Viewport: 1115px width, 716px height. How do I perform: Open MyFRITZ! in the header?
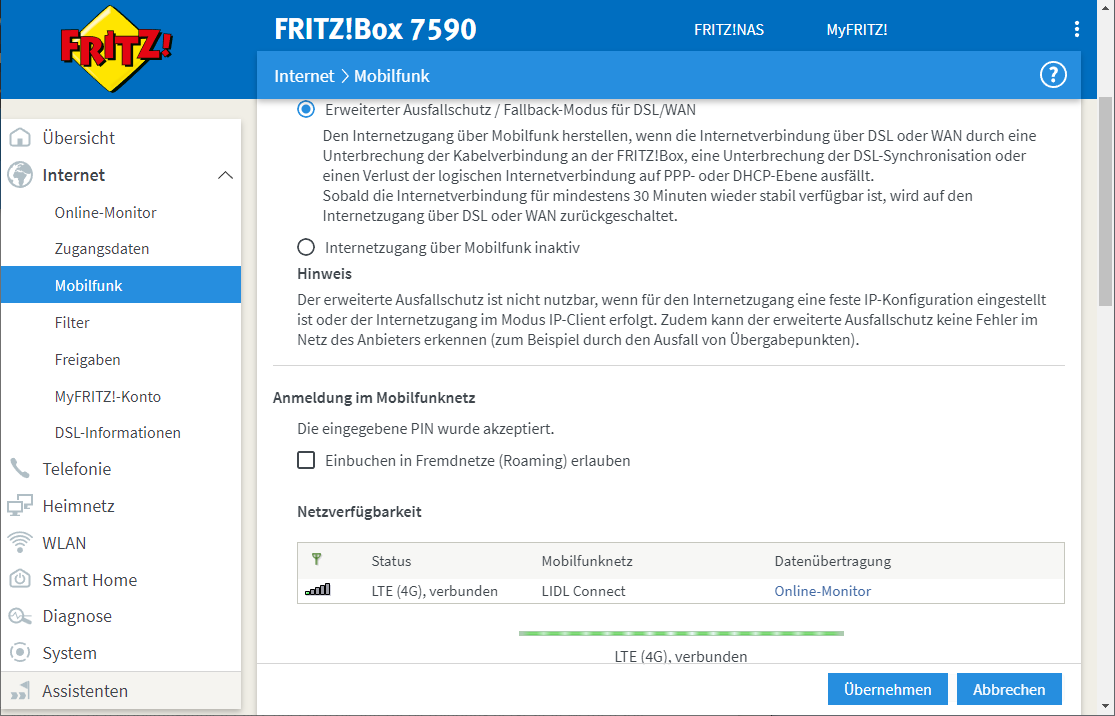pos(856,30)
